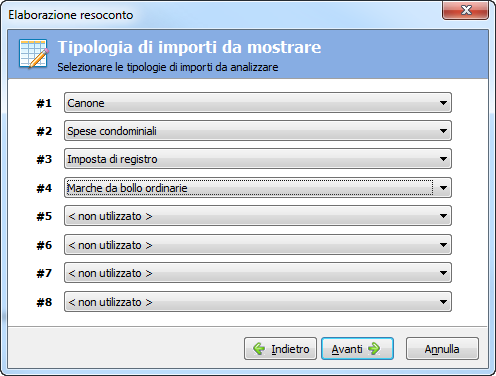Click the spreadsheet-with-pencil header icon

(x=34, y=53)
